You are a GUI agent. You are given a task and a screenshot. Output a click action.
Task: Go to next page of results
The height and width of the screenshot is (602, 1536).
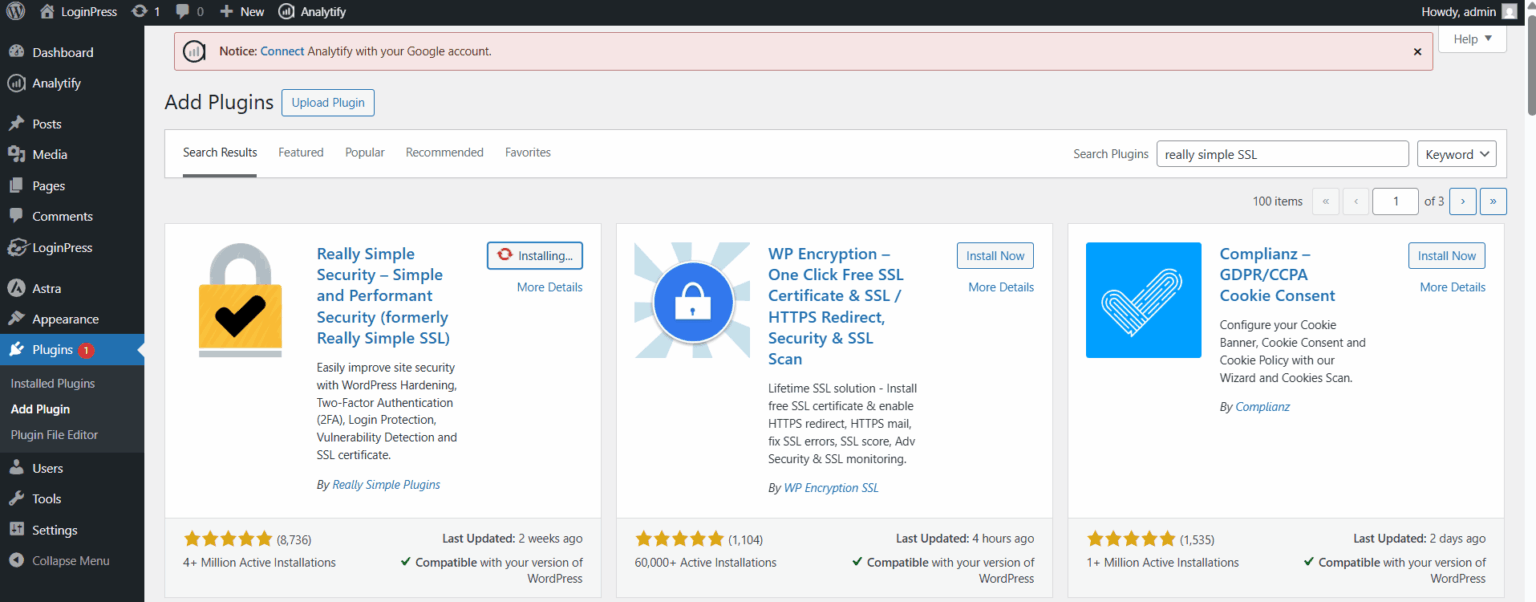tap(1463, 201)
